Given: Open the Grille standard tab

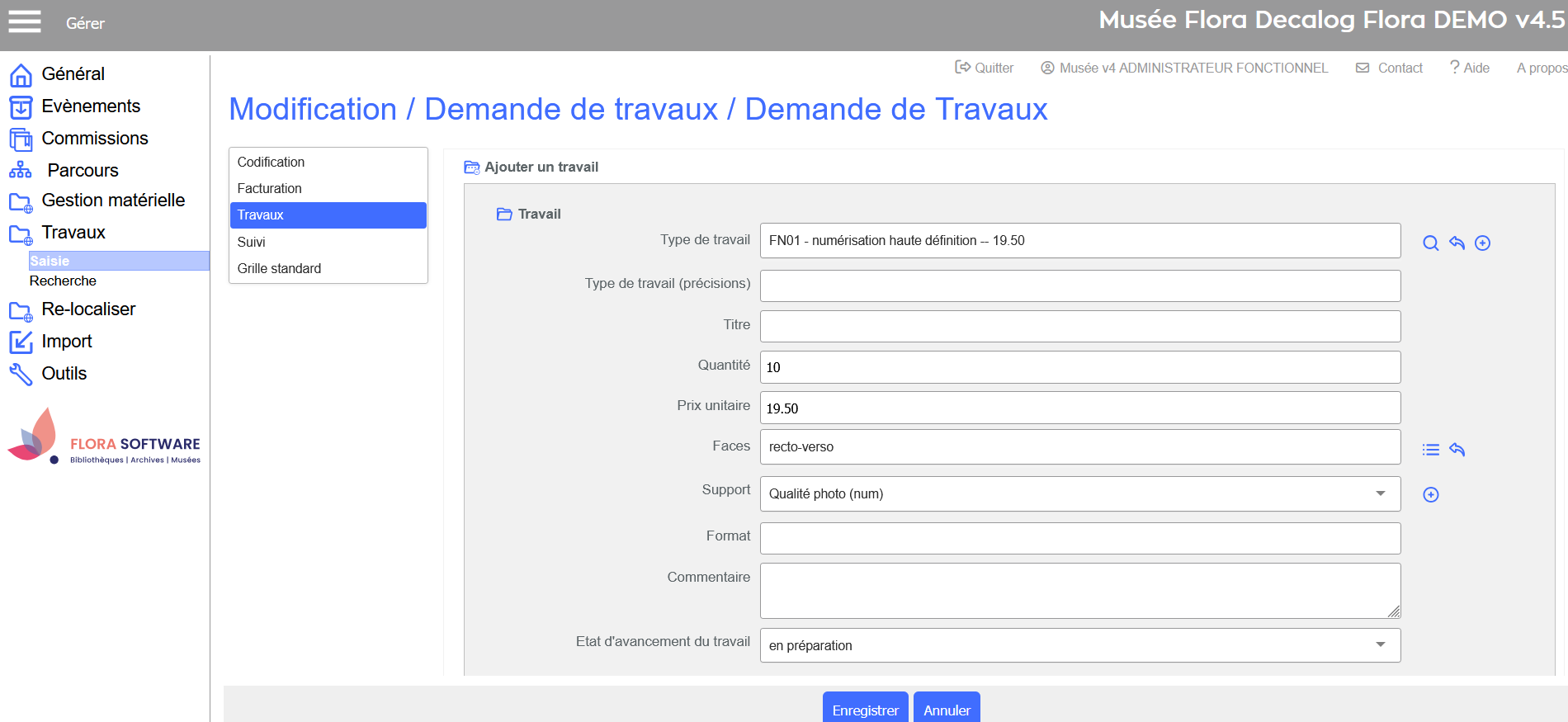Looking at the screenshot, I should [279, 268].
